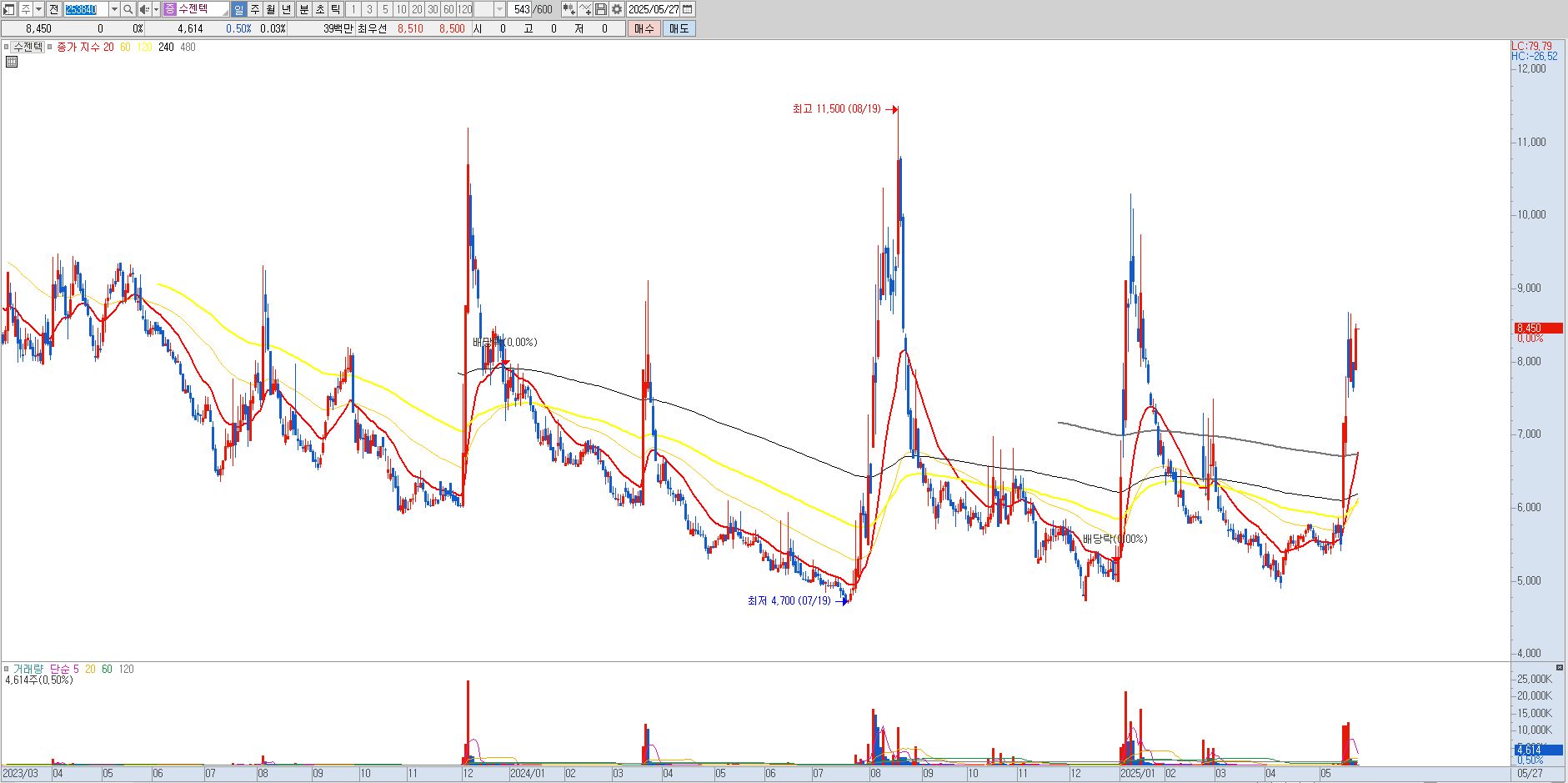1568x783 pixels.
Task: Select the 분 minute chart tab
Action: [303, 9]
